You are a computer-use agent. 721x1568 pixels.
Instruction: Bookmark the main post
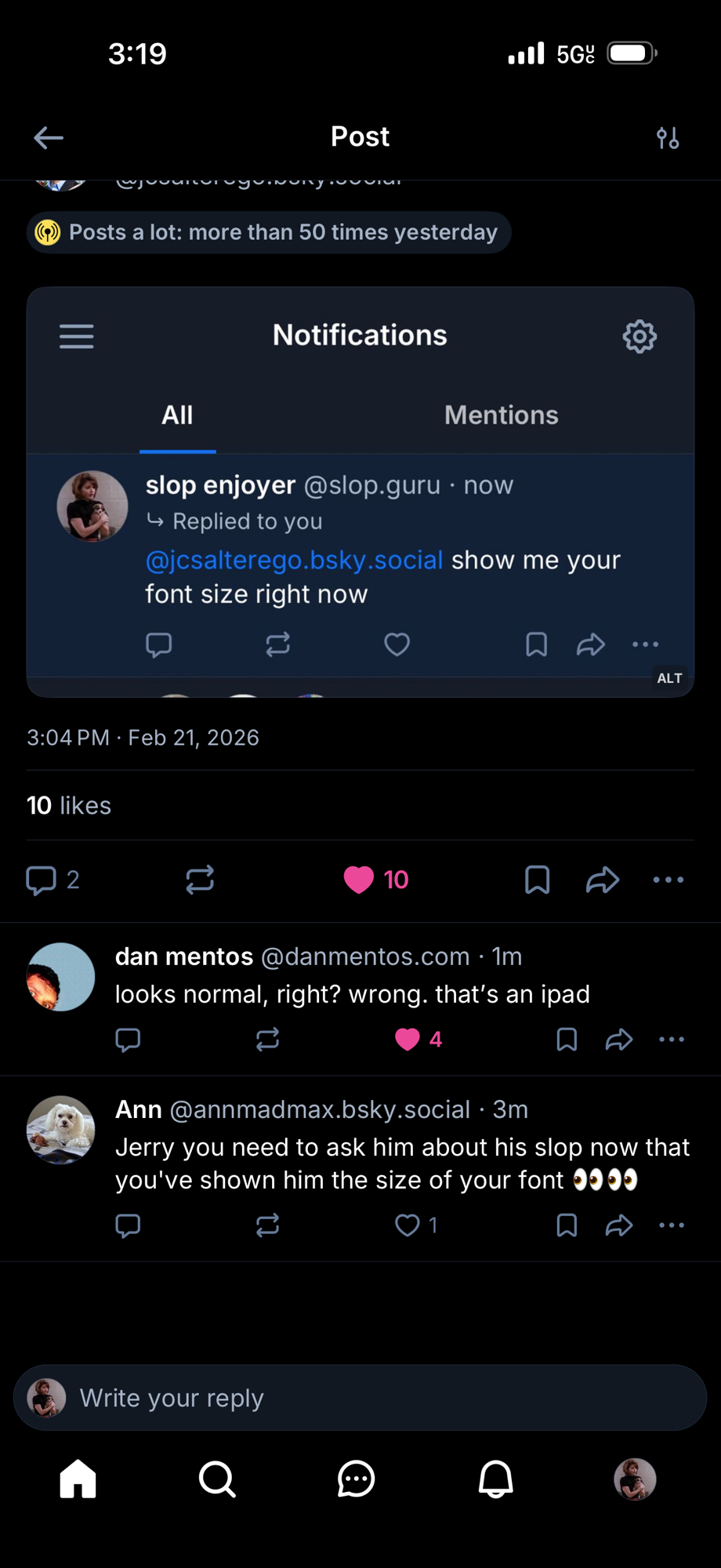[x=537, y=880]
